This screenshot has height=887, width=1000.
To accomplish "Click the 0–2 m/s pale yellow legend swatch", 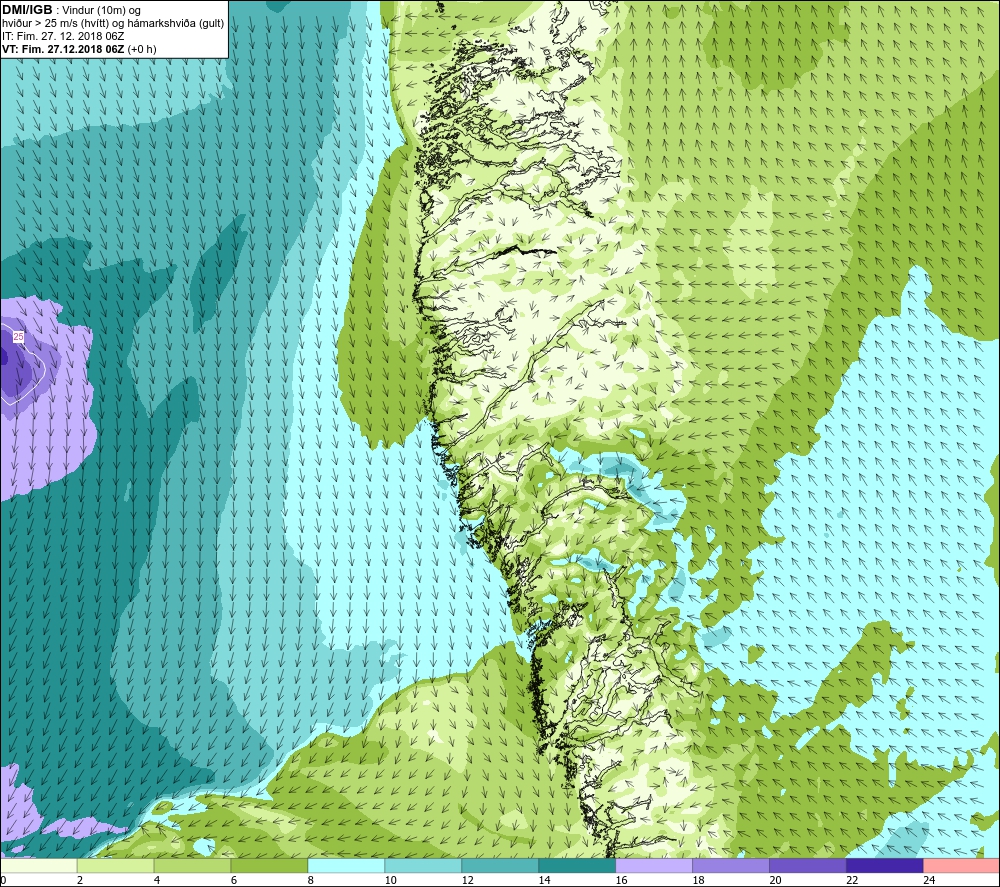I will point(39,866).
